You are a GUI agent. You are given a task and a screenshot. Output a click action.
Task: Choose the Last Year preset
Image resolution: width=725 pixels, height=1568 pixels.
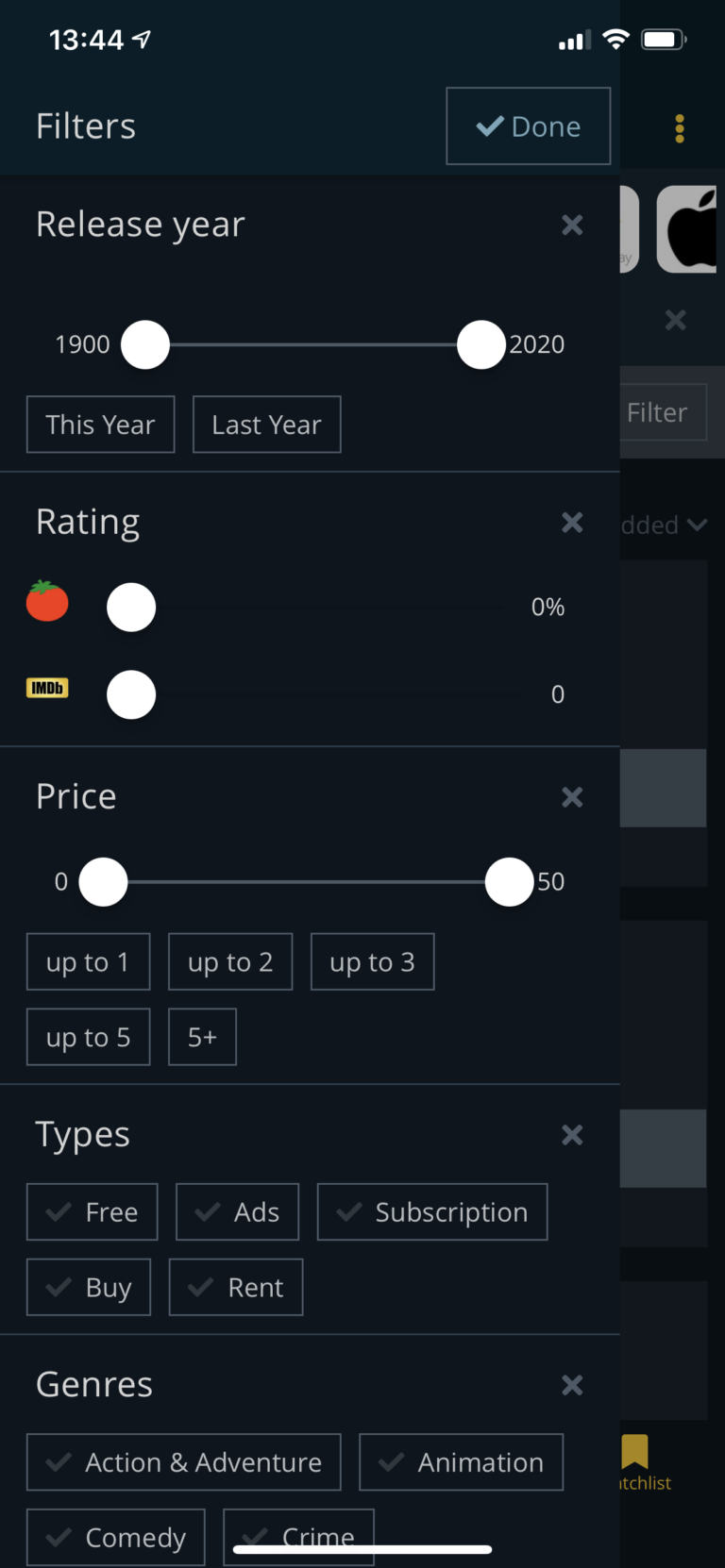click(x=266, y=425)
